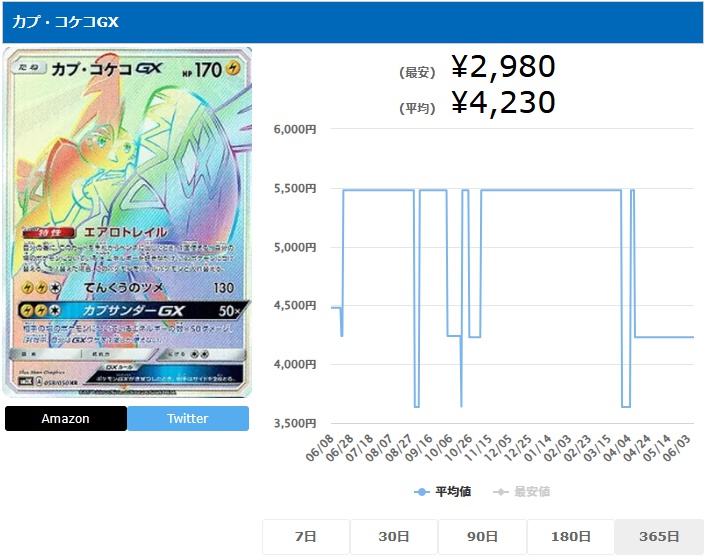This screenshot has height=560, width=704.
Task: Toggle the 平均値 legend series
Action: (x=443, y=492)
